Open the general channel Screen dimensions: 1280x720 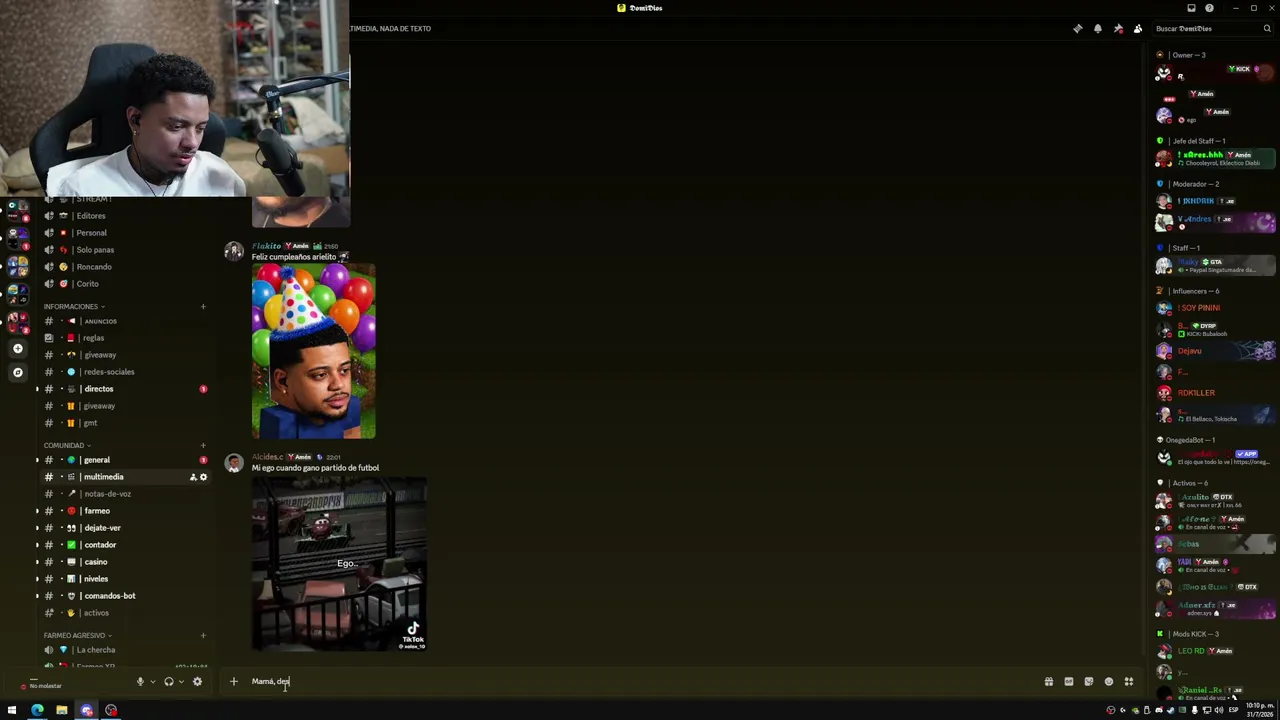(124, 460)
